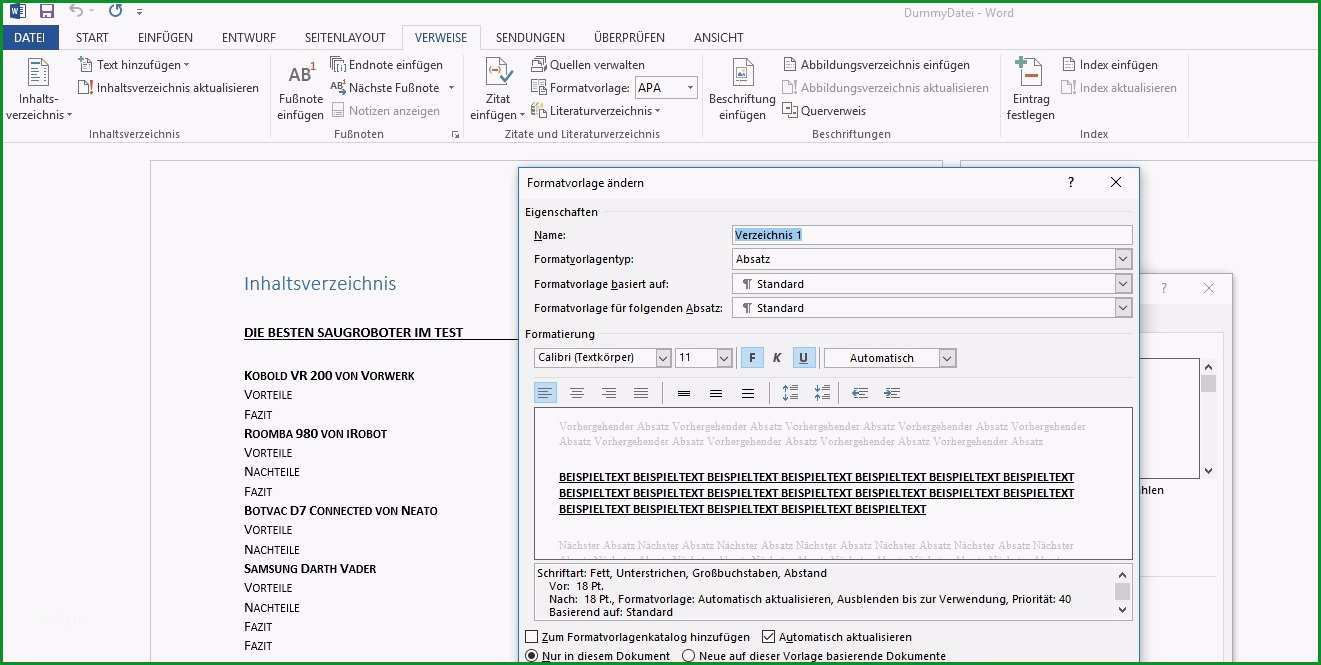Click heading Kobold VR 200 von Vorwerk
The height and width of the screenshot is (665, 1321).
[x=329, y=376]
